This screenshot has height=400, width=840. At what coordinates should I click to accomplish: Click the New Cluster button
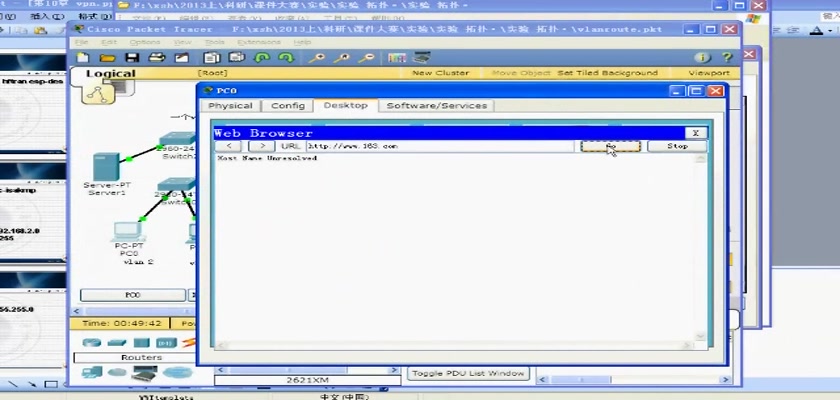click(440, 73)
